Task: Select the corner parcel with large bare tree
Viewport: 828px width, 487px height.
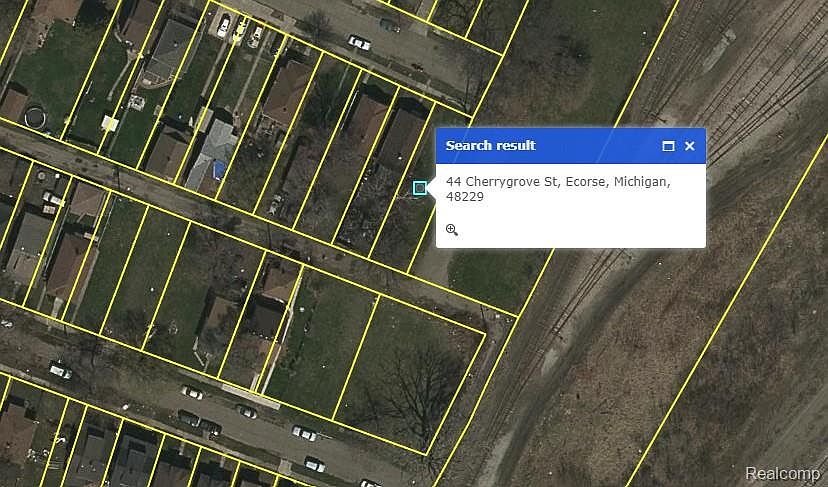Action: pos(409,373)
